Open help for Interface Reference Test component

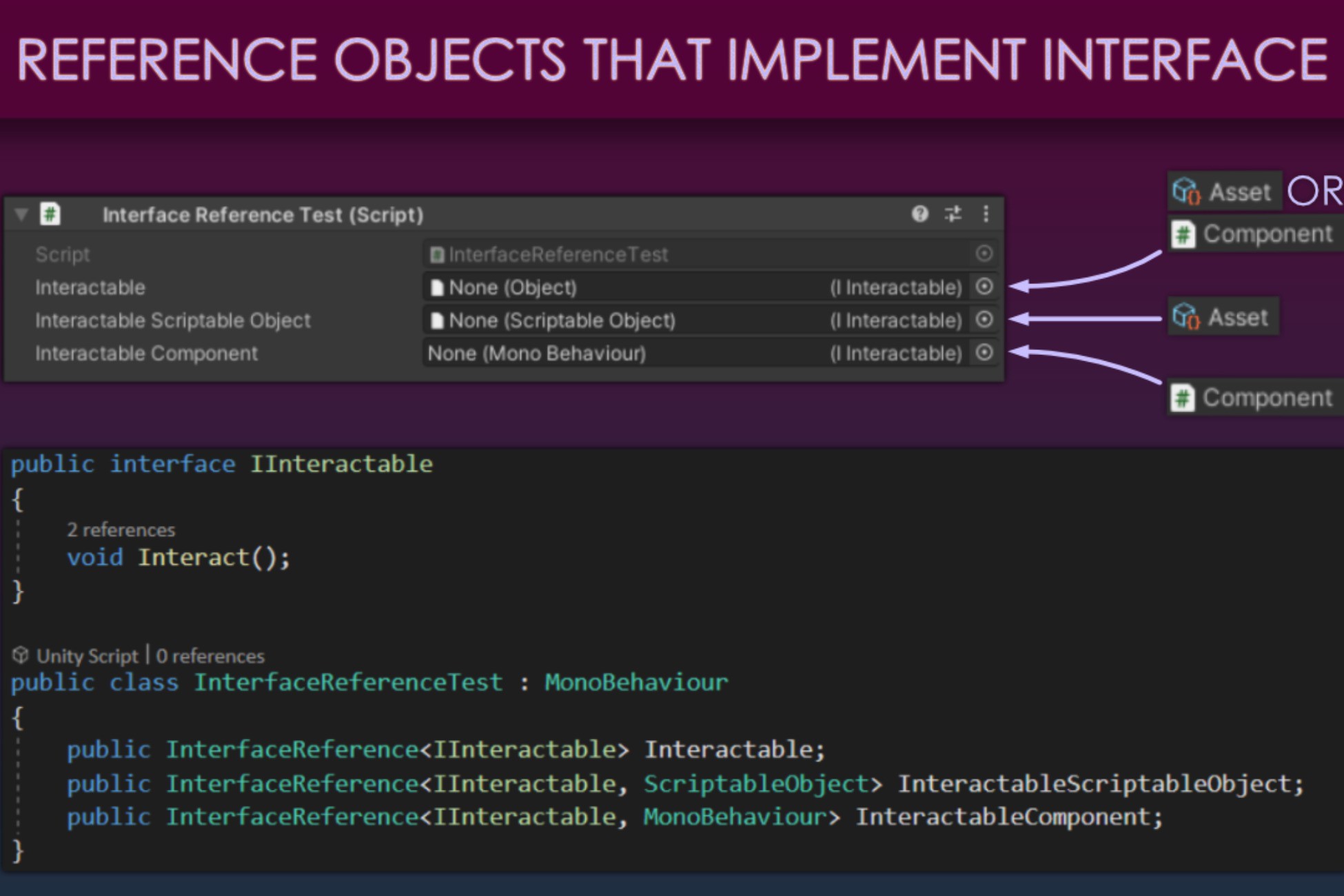pyautogui.click(x=919, y=214)
